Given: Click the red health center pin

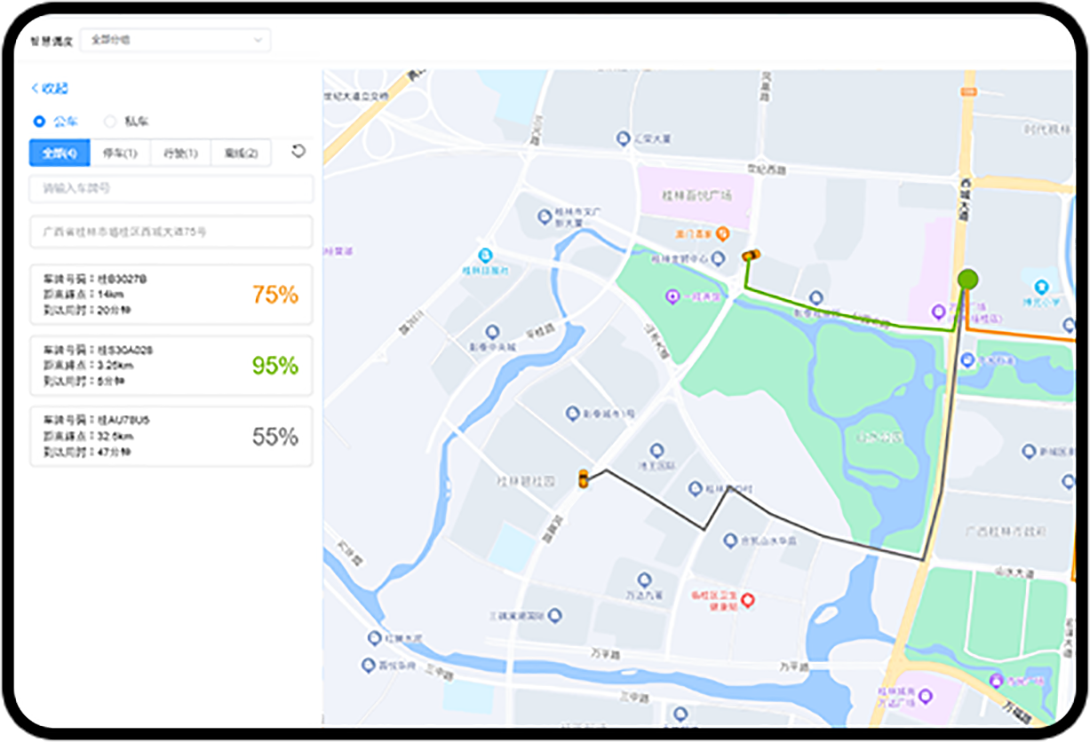Looking at the screenshot, I should coord(747,599).
